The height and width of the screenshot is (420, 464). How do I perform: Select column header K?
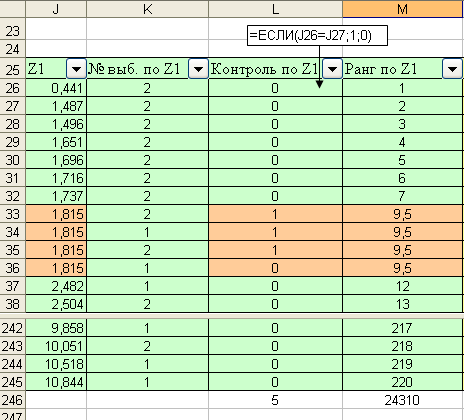click(x=147, y=9)
